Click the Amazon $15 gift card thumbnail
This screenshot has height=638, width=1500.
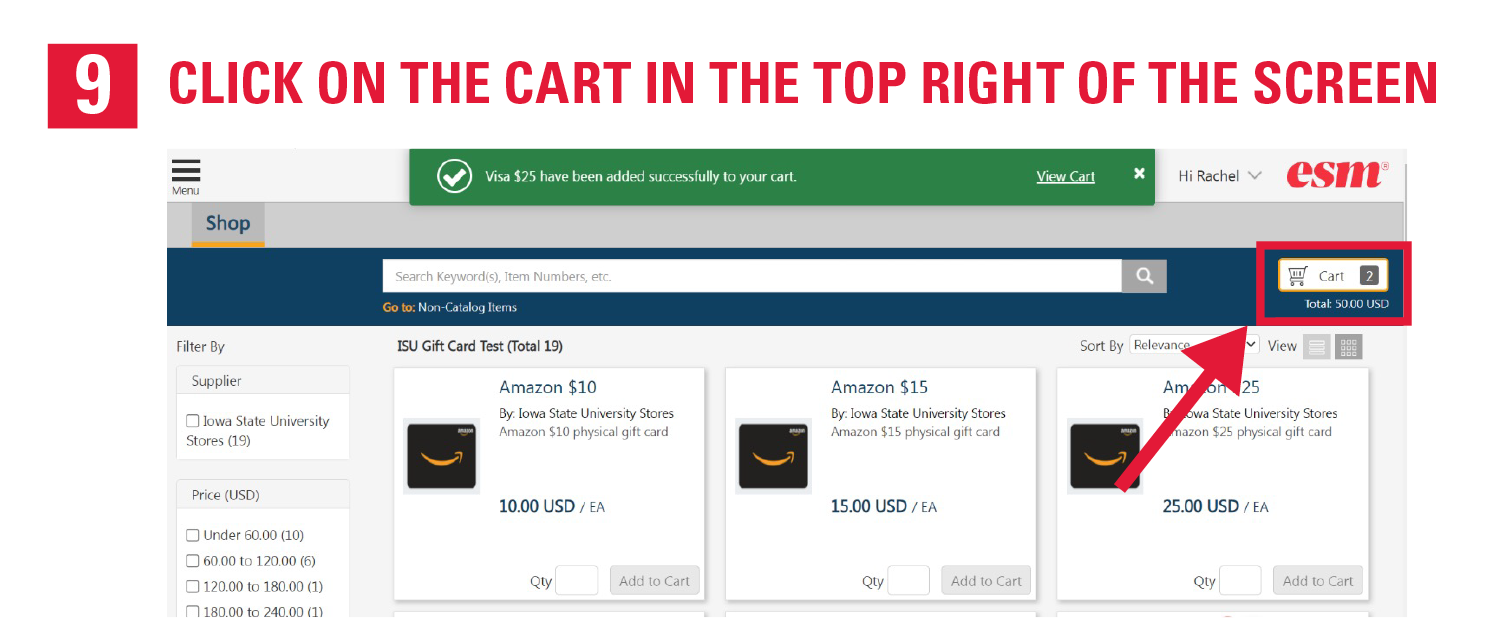coord(773,456)
